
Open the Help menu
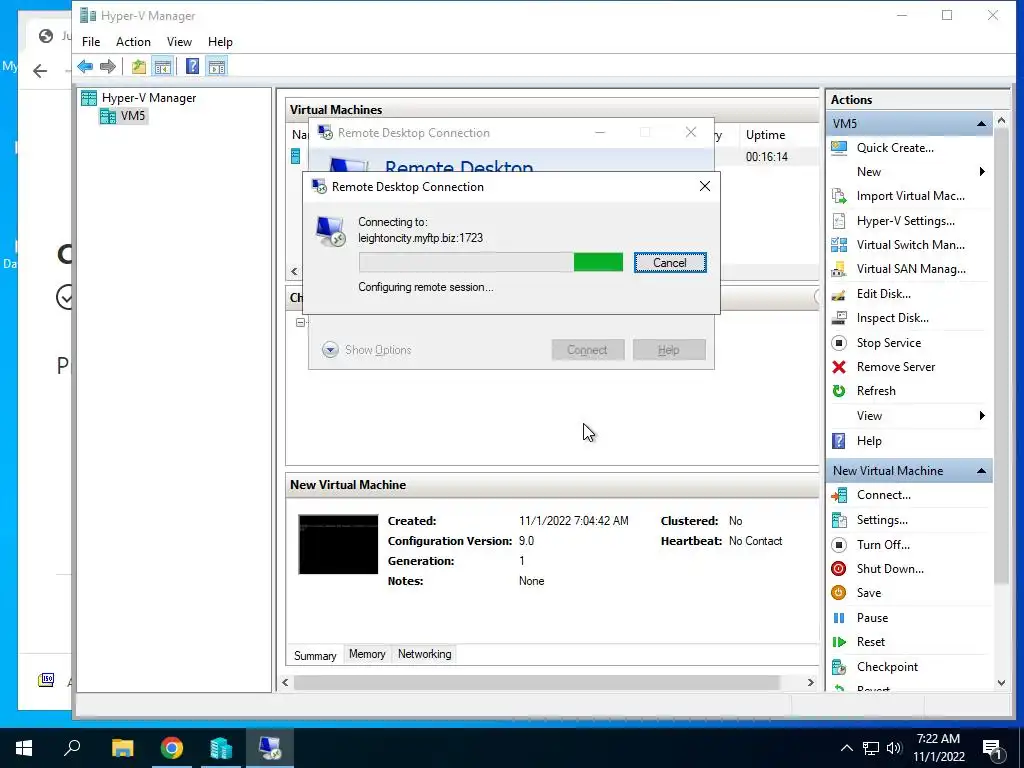click(220, 42)
